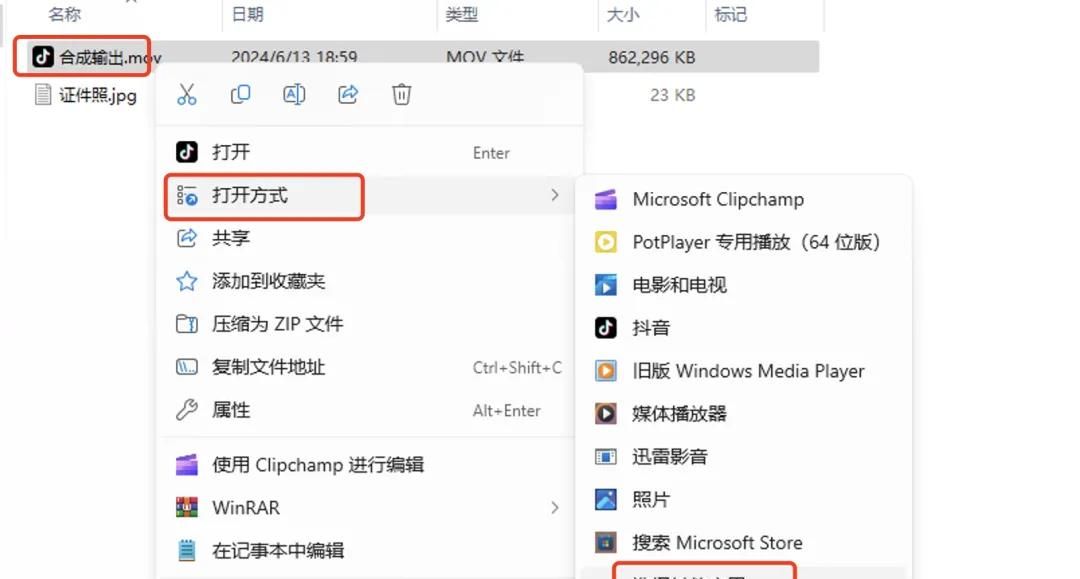Expand the 打开方式 submenu arrow
Image resolution: width=1080 pixels, height=579 pixels.
click(556, 196)
